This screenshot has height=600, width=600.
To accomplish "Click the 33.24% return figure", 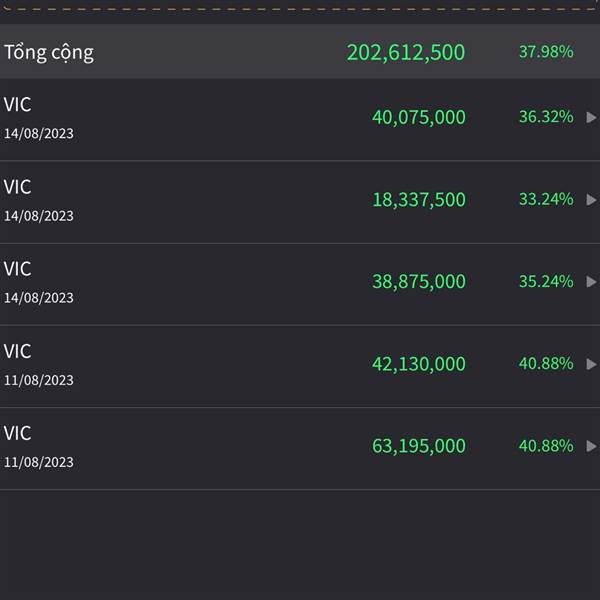I will tap(546, 199).
